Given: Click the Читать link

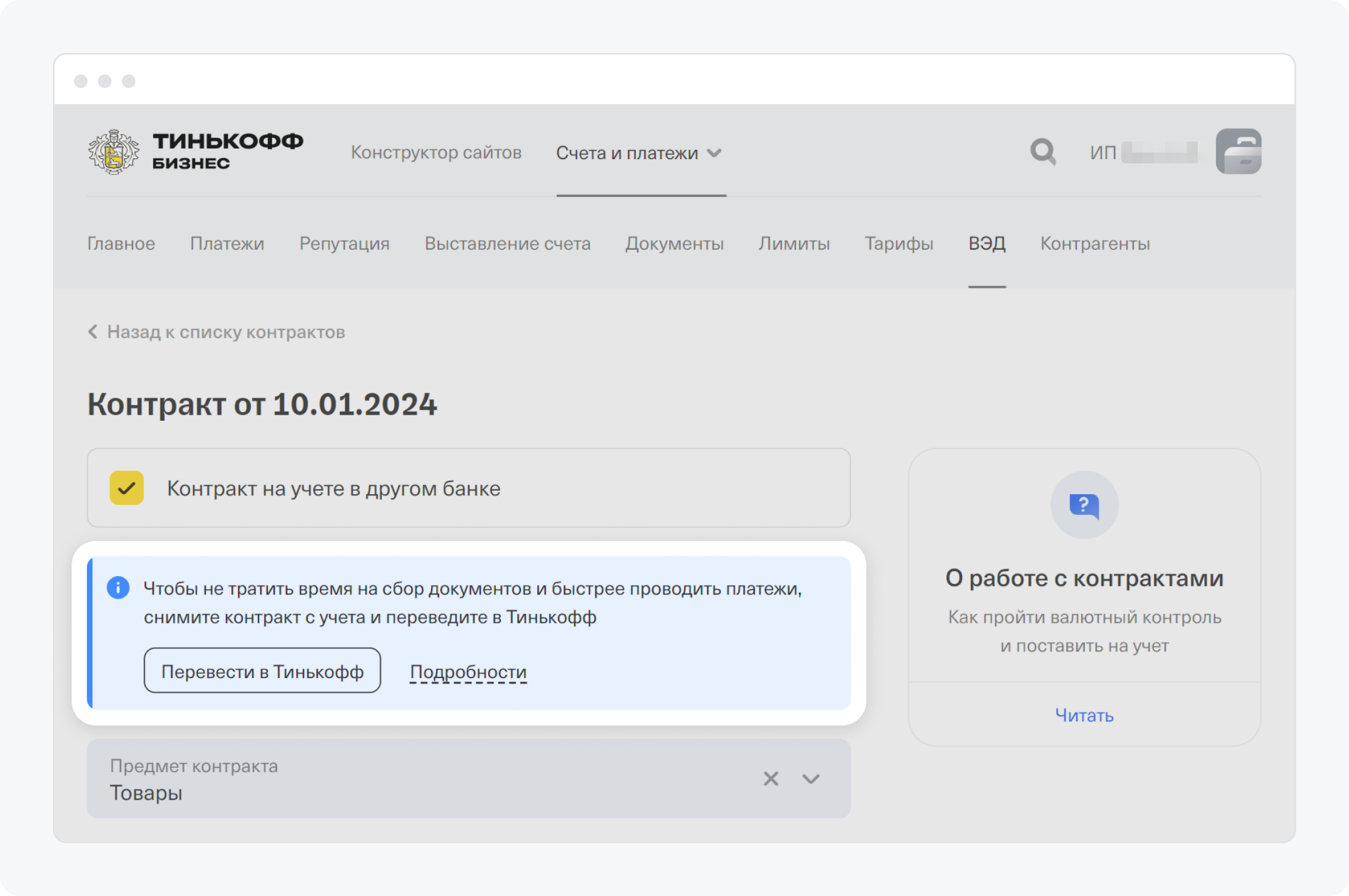Looking at the screenshot, I should (x=1084, y=715).
